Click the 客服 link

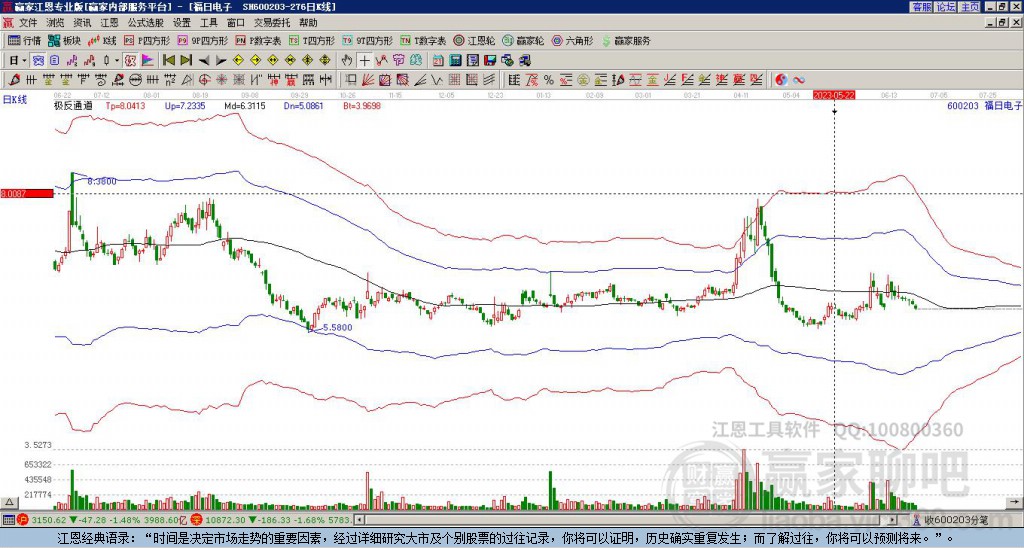921,7
